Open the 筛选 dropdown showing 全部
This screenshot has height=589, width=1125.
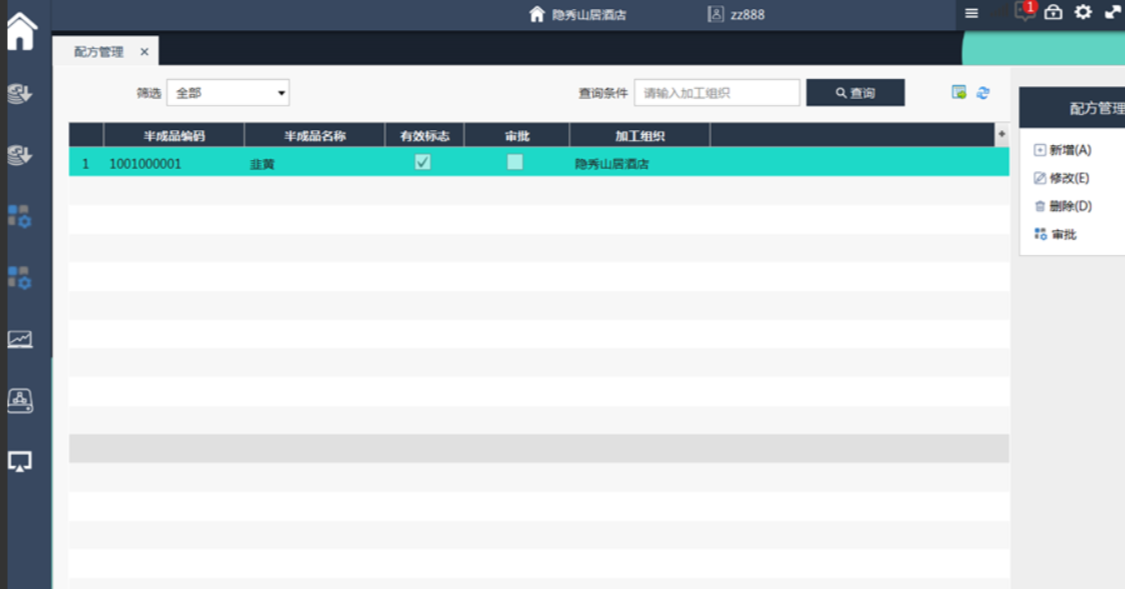click(x=228, y=93)
